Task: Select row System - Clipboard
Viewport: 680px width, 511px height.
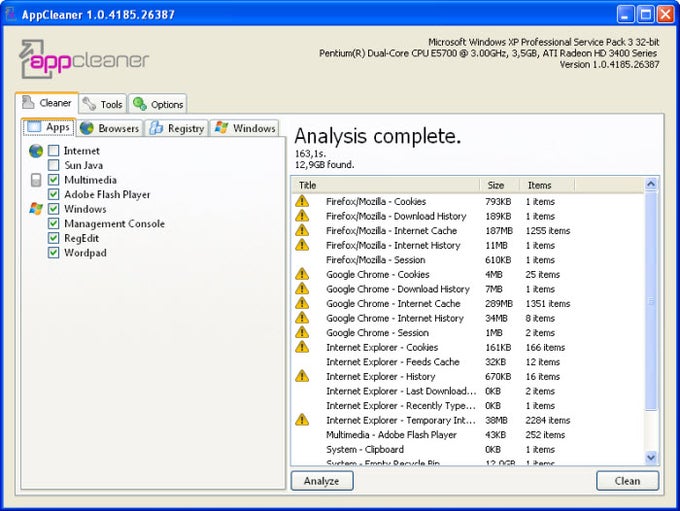Action: (x=468, y=449)
